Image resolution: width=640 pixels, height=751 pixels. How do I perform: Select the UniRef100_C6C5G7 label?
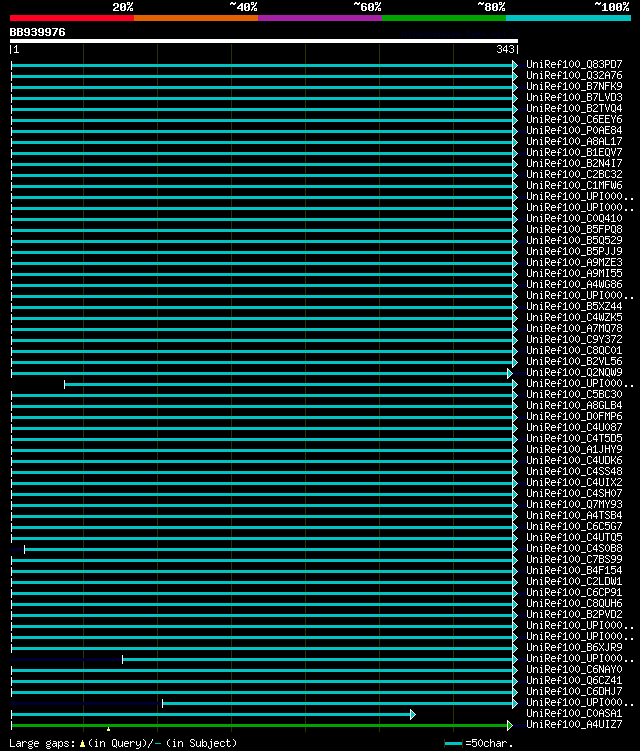pos(574,527)
